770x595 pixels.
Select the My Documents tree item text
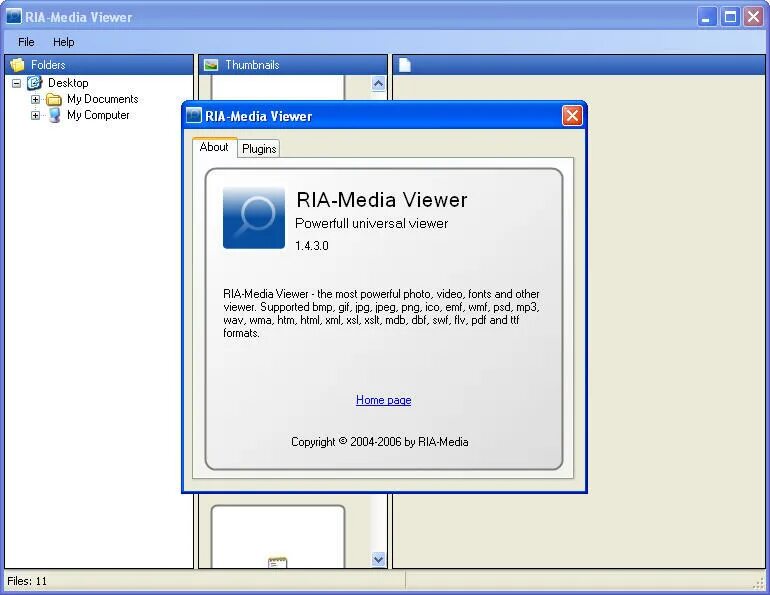(103, 99)
